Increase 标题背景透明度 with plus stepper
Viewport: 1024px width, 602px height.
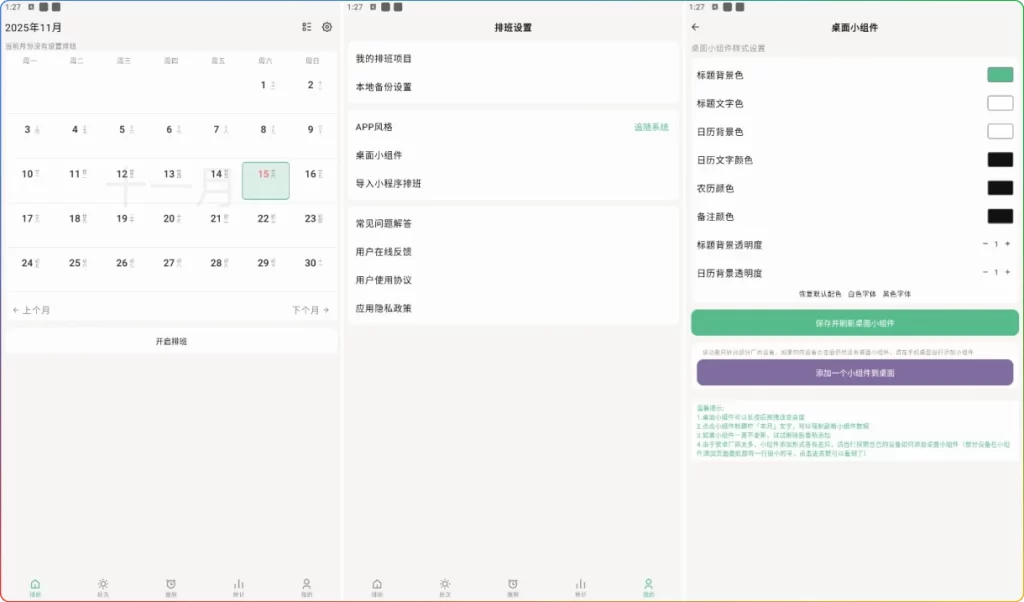coord(1007,243)
